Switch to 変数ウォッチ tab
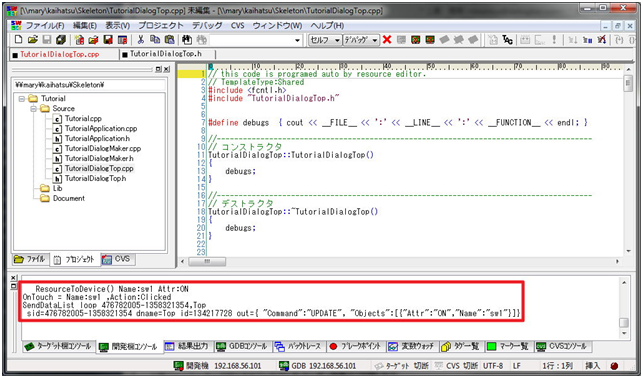The image size is (643, 378). coord(411,346)
